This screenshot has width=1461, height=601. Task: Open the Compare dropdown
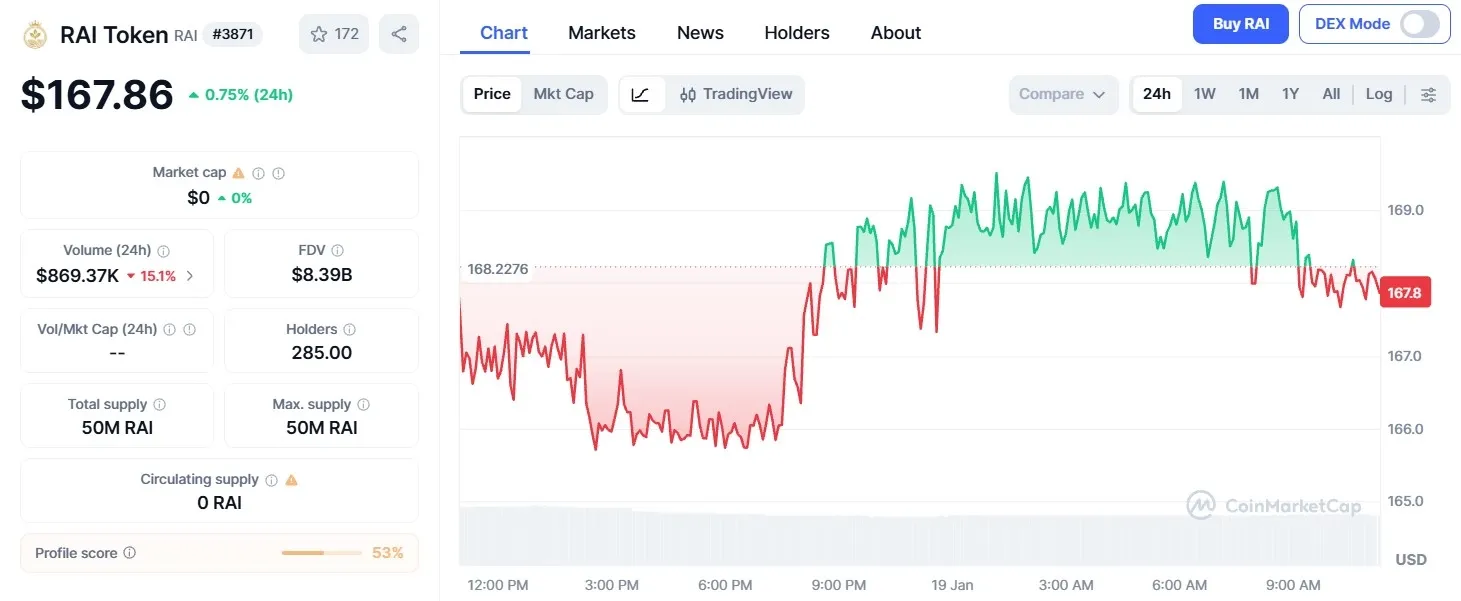click(1063, 94)
